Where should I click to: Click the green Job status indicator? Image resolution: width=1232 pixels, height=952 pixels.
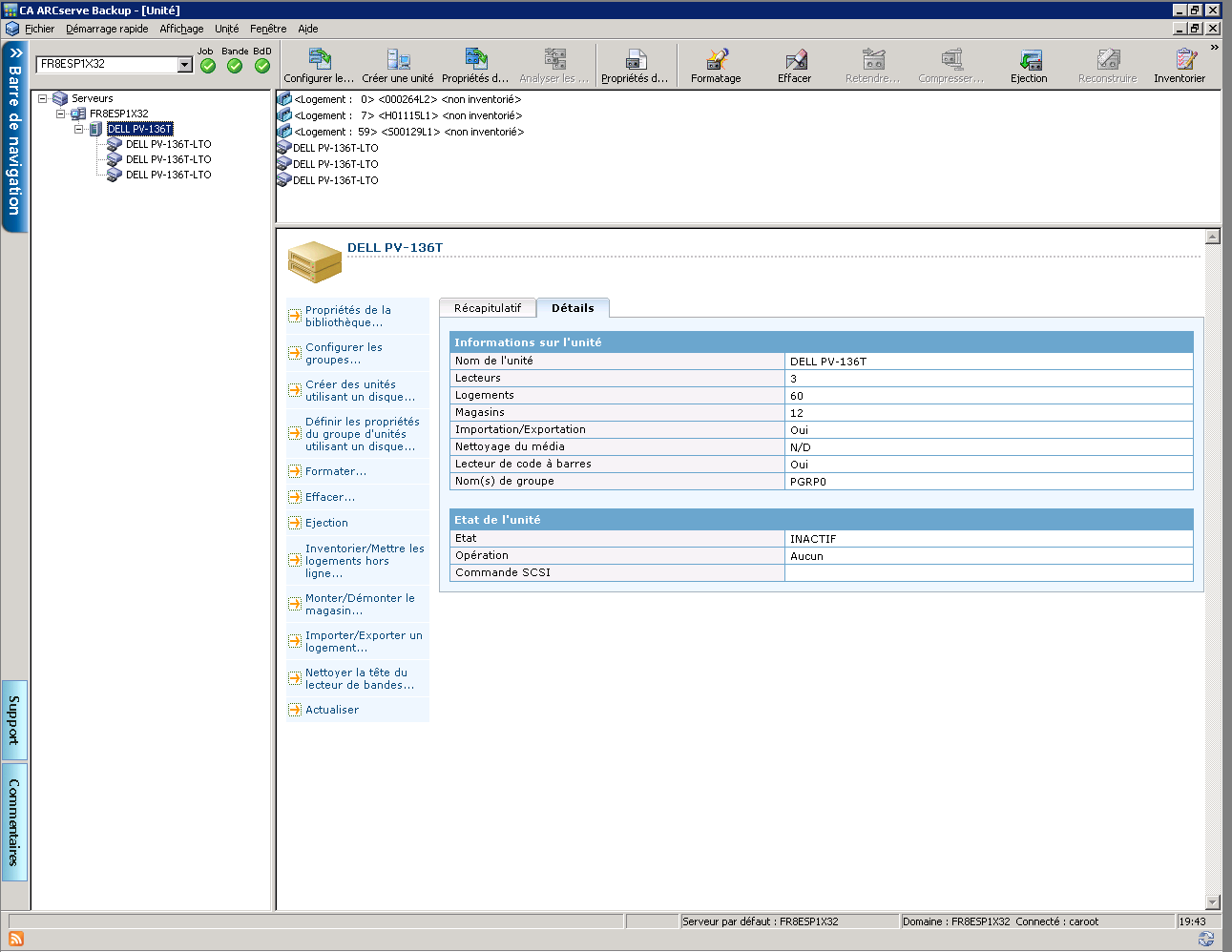(x=208, y=66)
